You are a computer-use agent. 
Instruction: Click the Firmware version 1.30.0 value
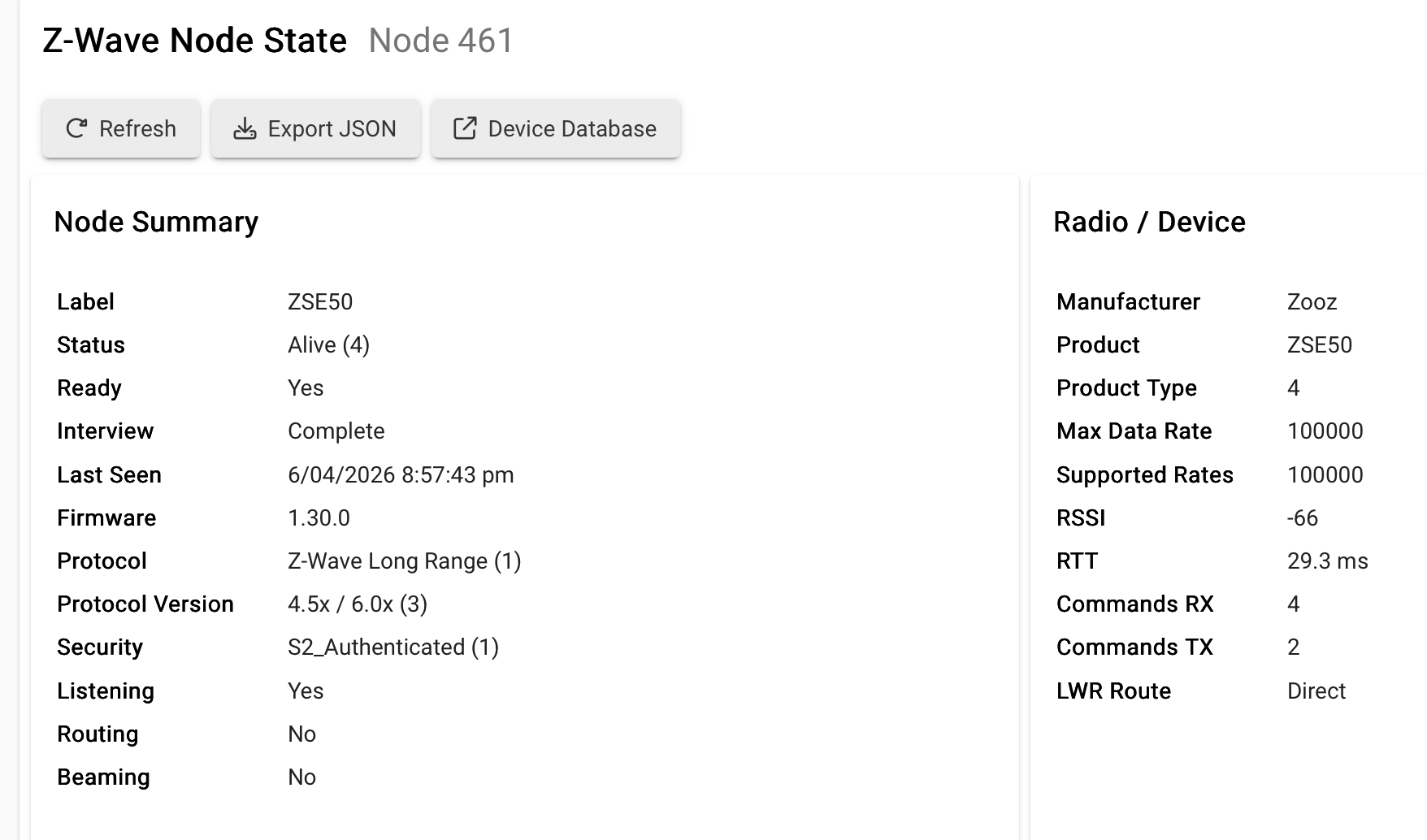319,518
